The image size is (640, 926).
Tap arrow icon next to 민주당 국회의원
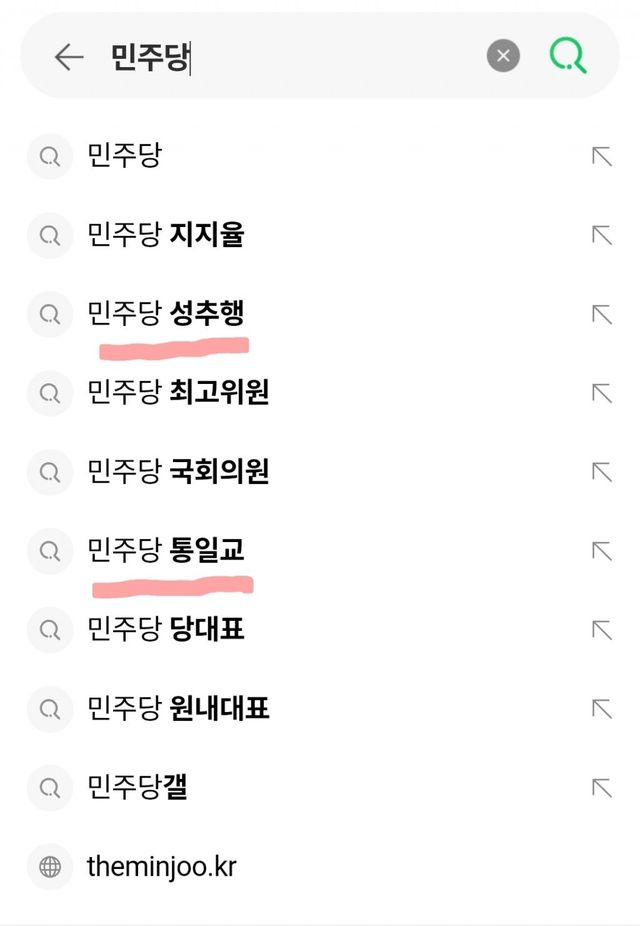pyautogui.click(x=601, y=471)
